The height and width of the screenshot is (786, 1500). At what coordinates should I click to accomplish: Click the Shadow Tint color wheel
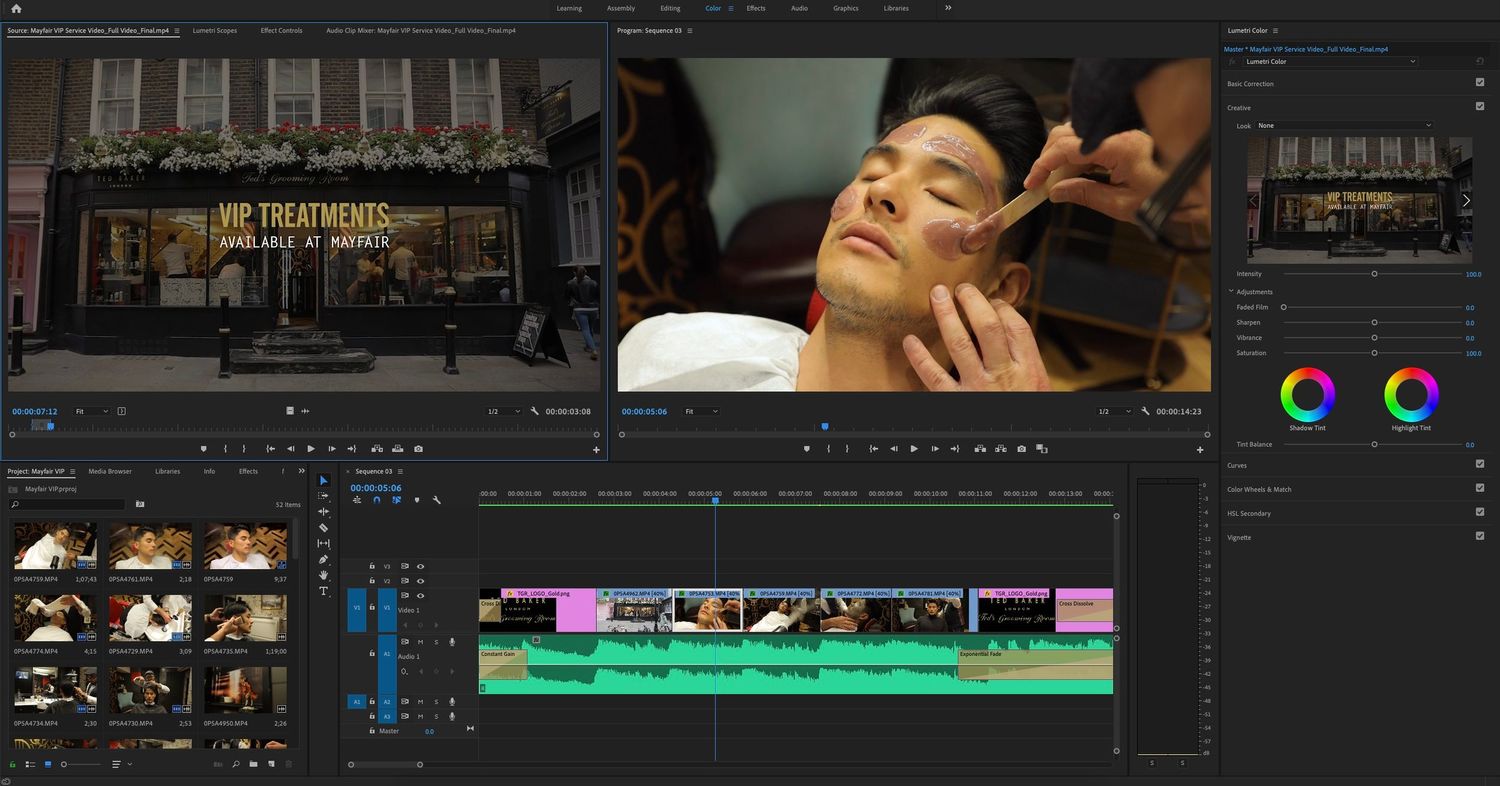click(1307, 395)
